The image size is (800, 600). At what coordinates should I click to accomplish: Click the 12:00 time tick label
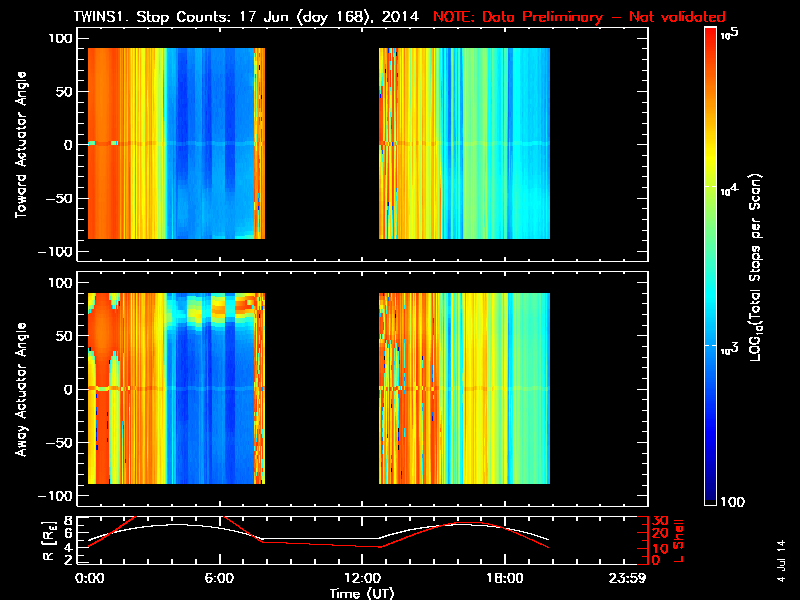click(361, 578)
